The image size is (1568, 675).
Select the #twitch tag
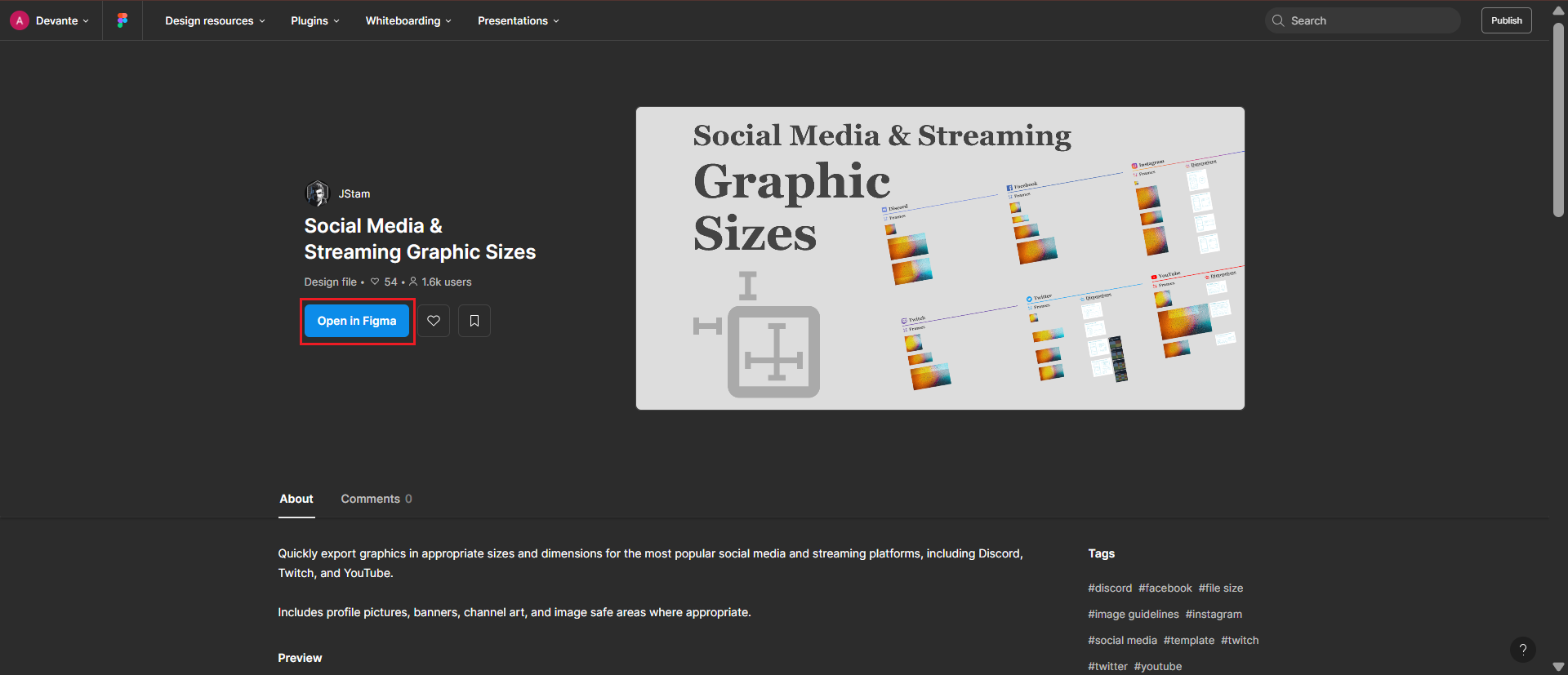click(1240, 640)
